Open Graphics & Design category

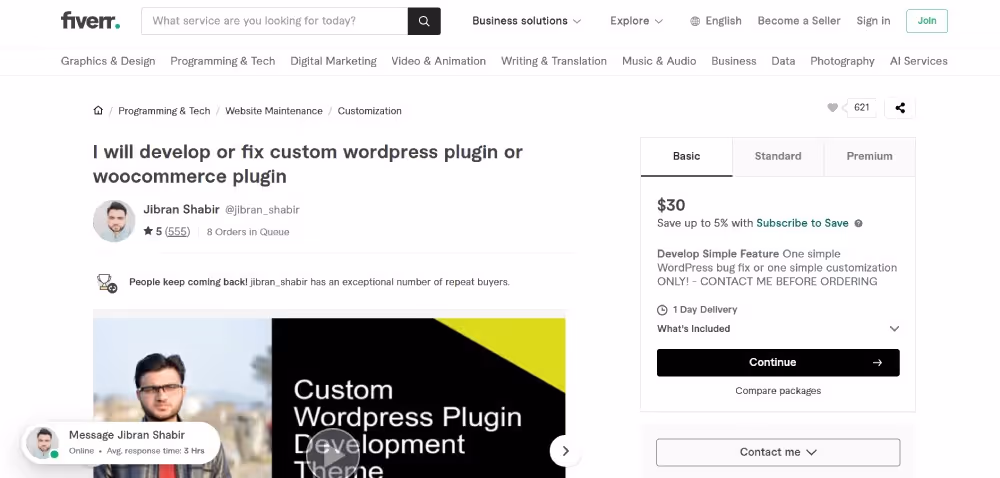[108, 61]
